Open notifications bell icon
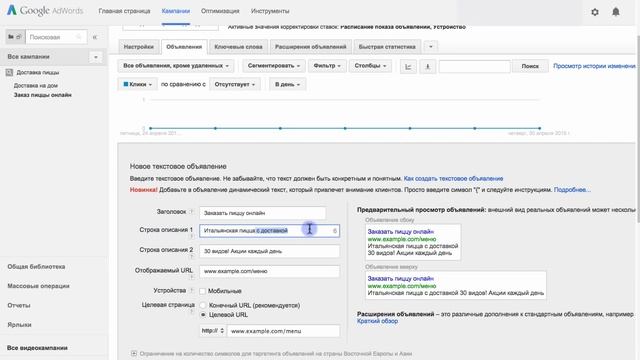The height and width of the screenshot is (360, 640). tap(616, 12)
